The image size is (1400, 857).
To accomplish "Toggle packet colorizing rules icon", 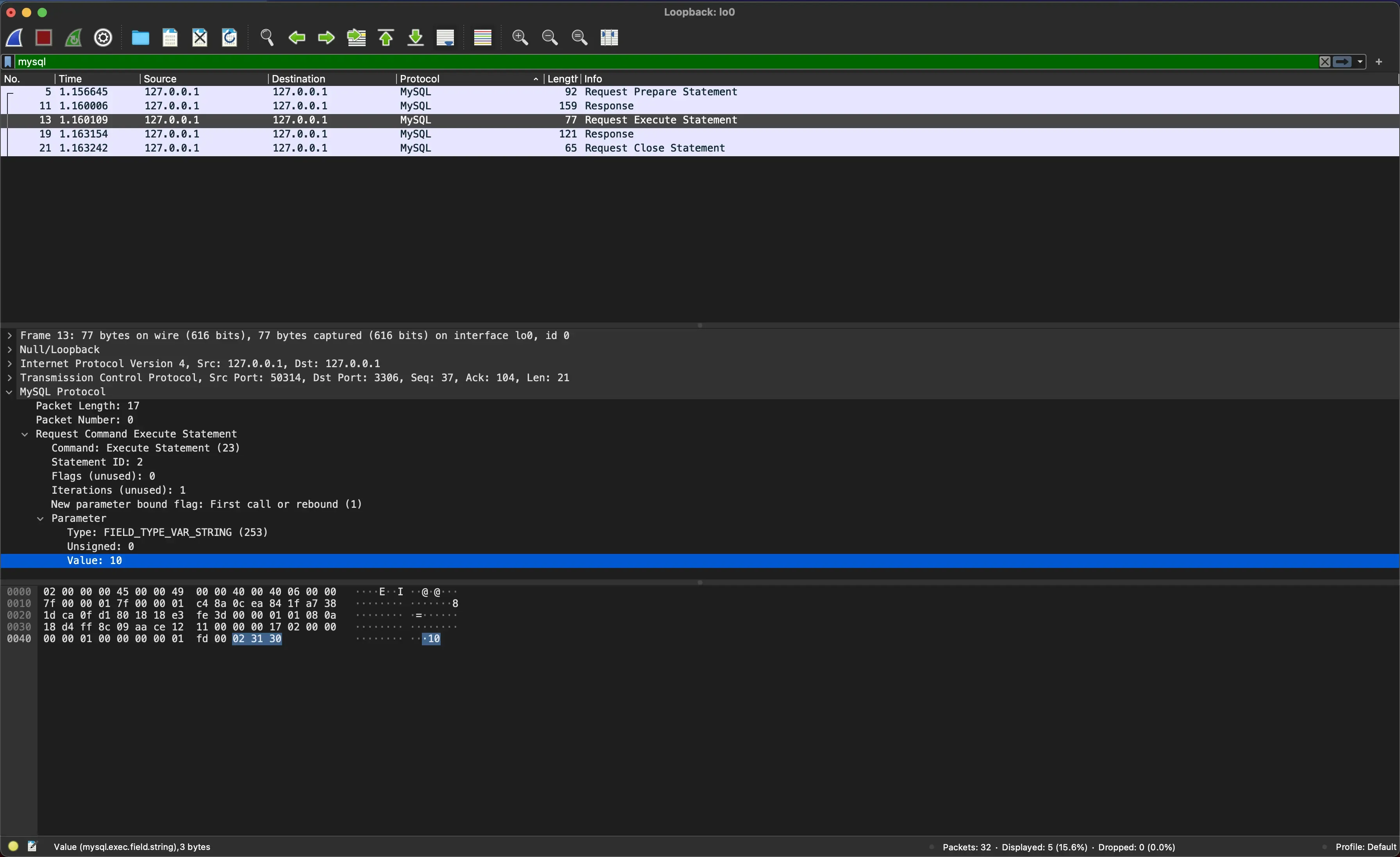I will [482, 37].
